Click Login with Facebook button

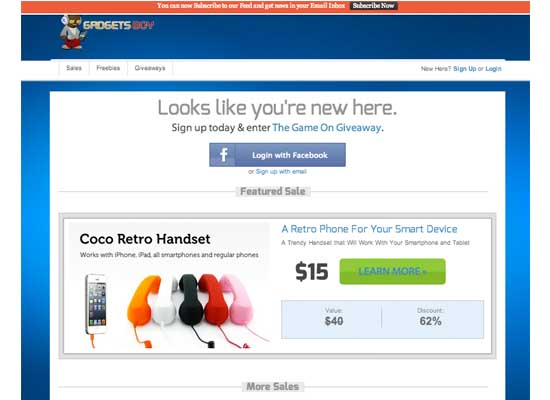tap(277, 155)
